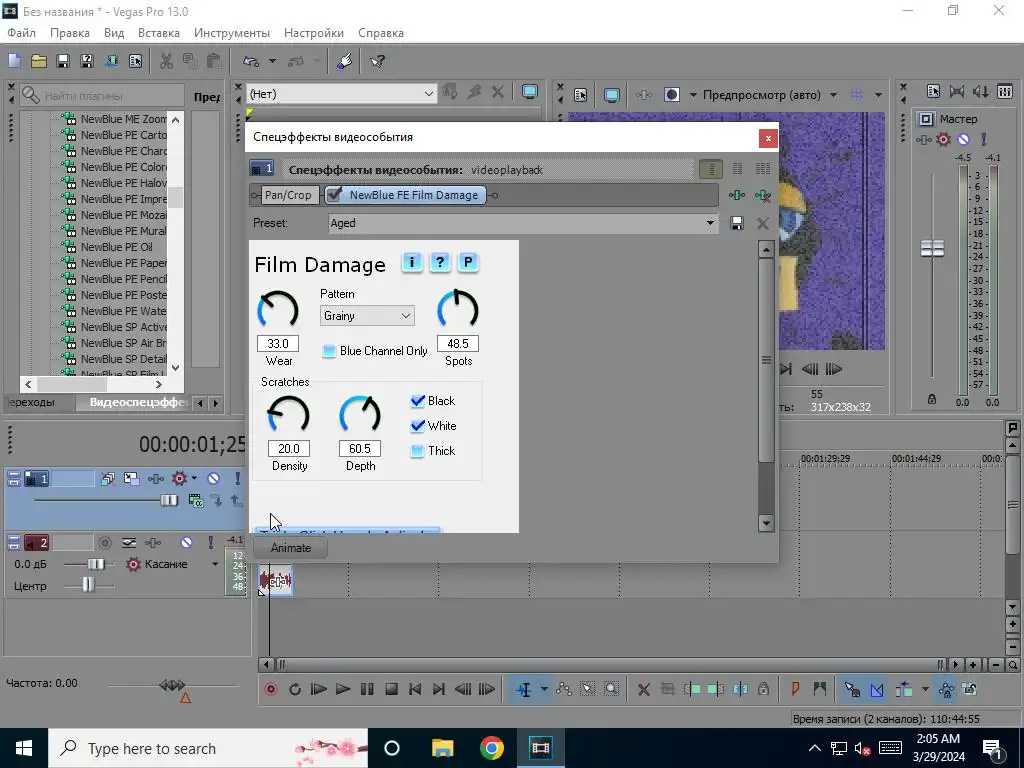The height and width of the screenshot is (768, 1024).
Task: Play from start button in transport
Action: point(319,689)
